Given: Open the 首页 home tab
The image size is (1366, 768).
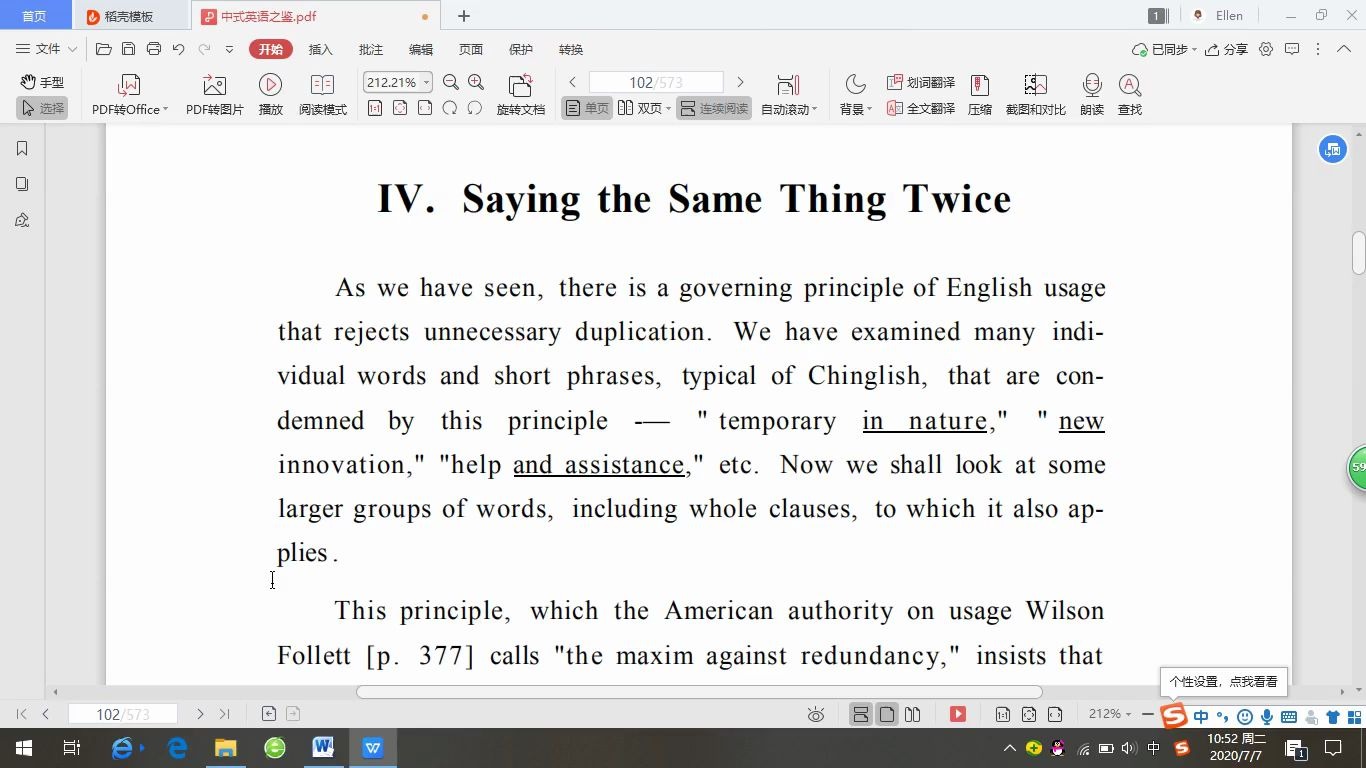Looking at the screenshot, I should [x=34, y=16].
